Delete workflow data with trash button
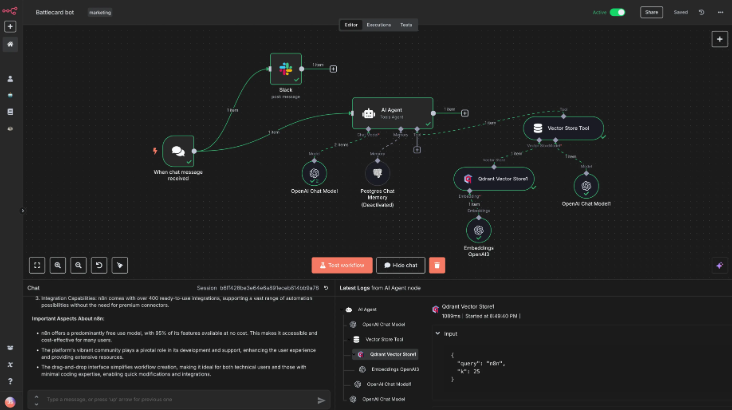The image size is (732, 410). [437, 265]
